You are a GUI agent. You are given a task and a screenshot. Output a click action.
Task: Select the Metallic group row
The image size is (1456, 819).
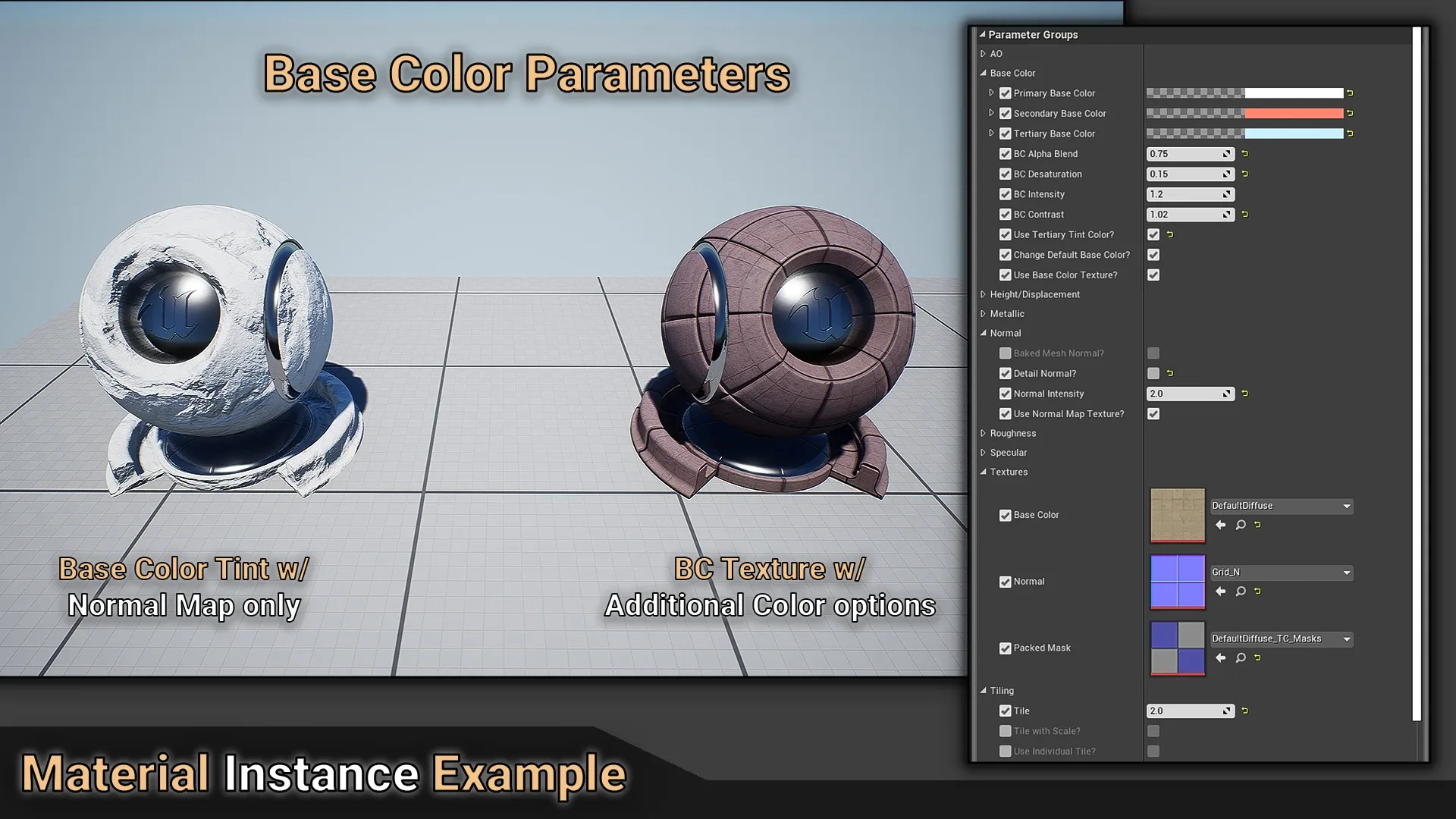pos(1007,313)
